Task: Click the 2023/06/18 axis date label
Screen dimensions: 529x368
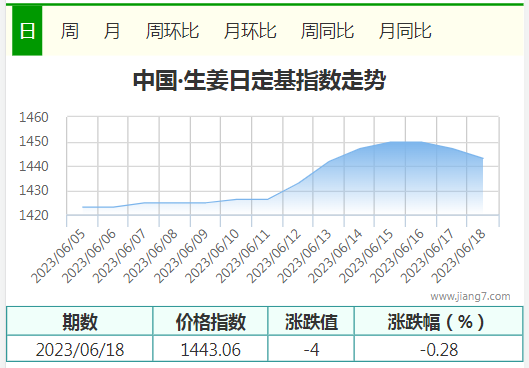Action: [458, 256]
